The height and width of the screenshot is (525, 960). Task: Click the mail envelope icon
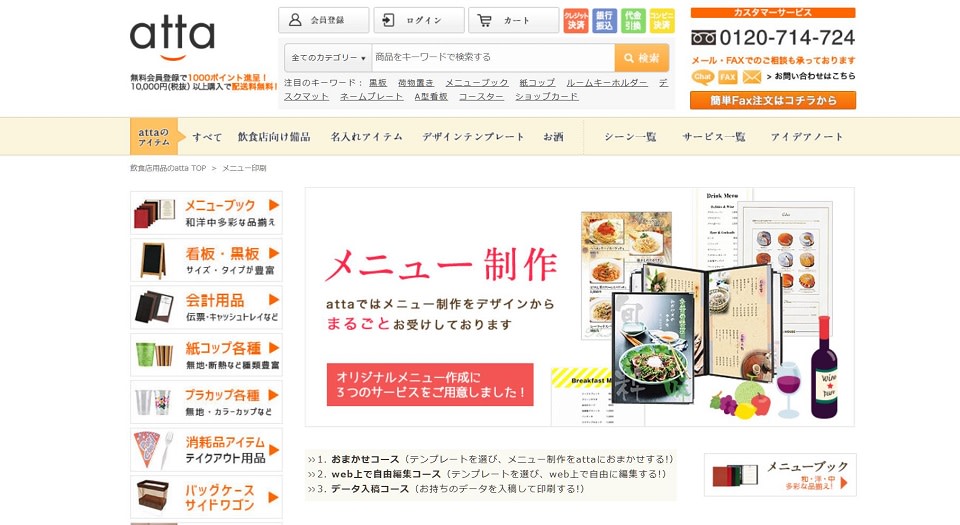pyautogui.click(x=752, y=76)
